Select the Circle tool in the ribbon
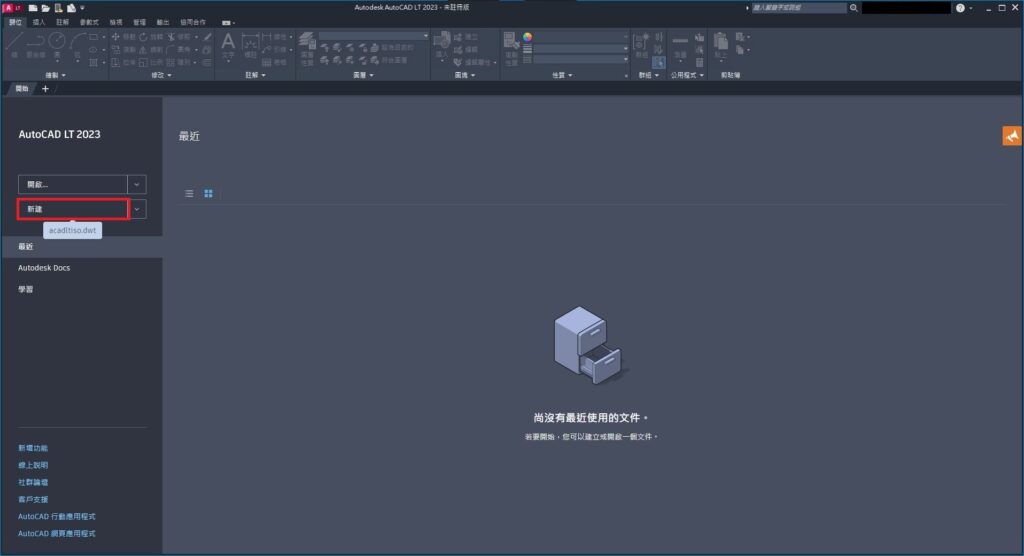Screen dimensions: 1024x556 (57, 40)
